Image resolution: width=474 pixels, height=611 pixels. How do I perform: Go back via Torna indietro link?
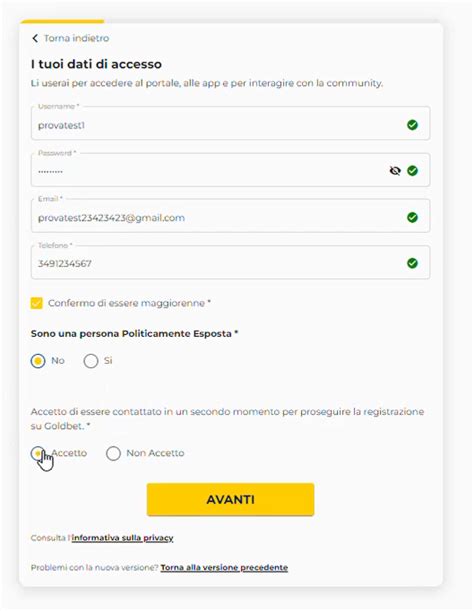coord(76,38)
